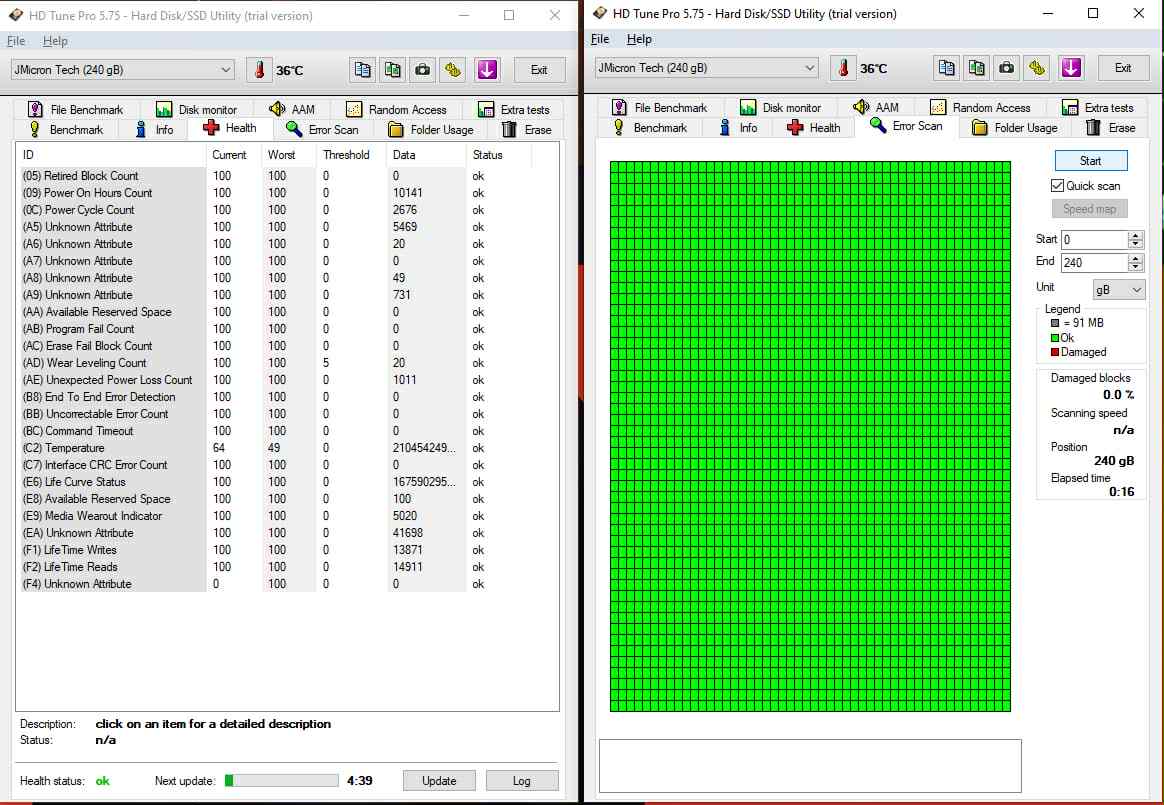Open Help menu in Health window
Viewport: 1164px width, 805px height.
[55, 41]
